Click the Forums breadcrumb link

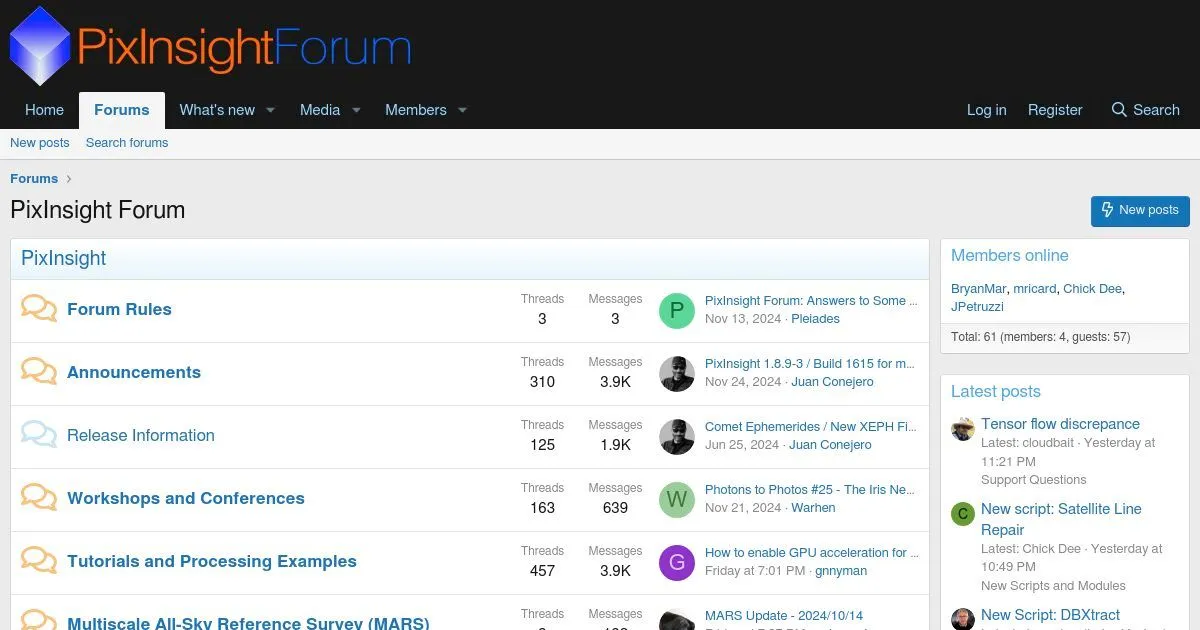pos(34,178)
